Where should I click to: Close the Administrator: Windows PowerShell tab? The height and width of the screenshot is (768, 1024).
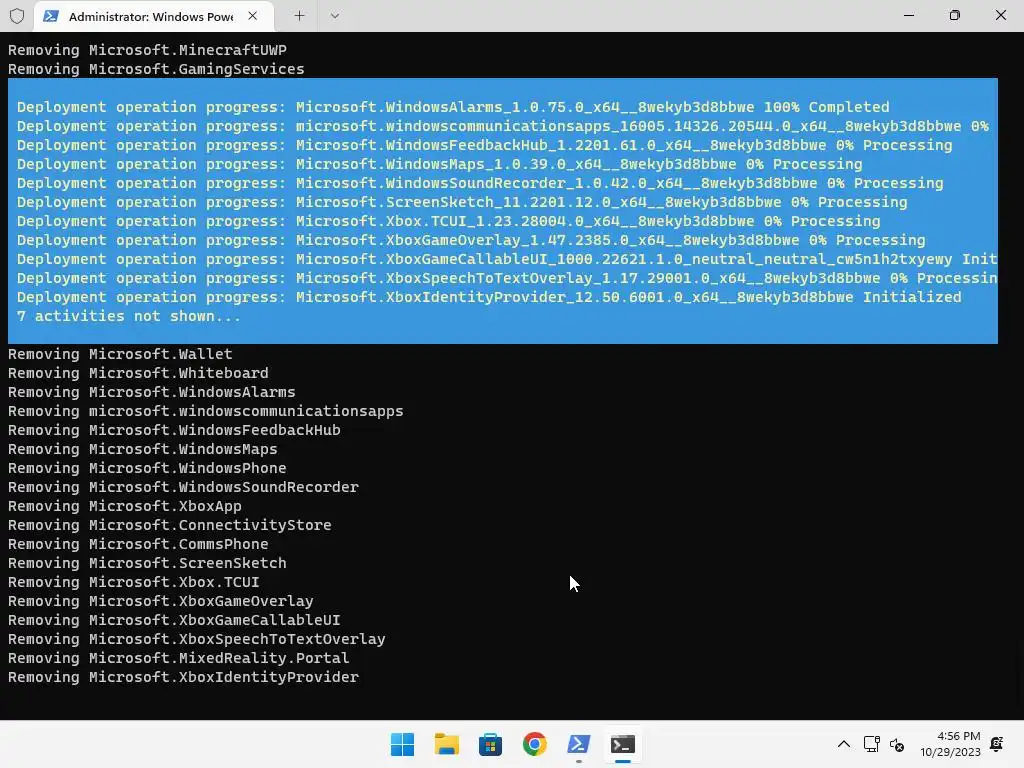pyautogui.click(x=253, y=16)
